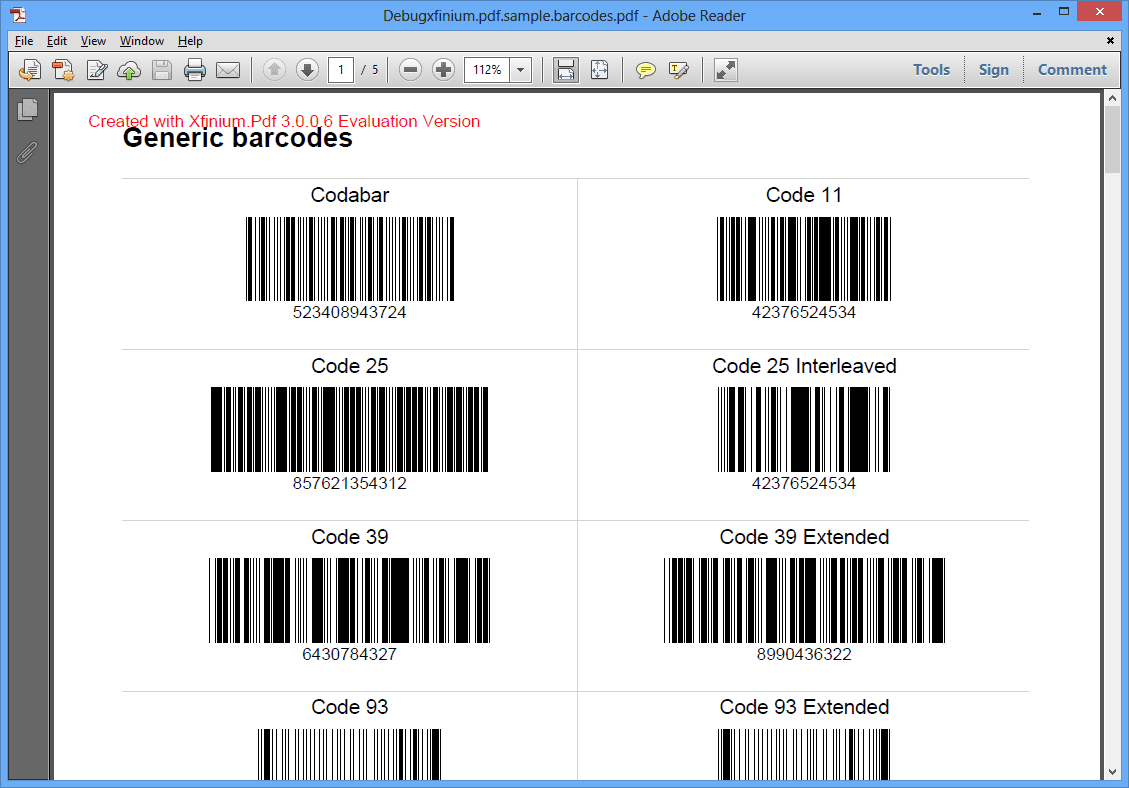Click the Code 39 barcode image
The image size is (1129, 788).
[349, 600]
